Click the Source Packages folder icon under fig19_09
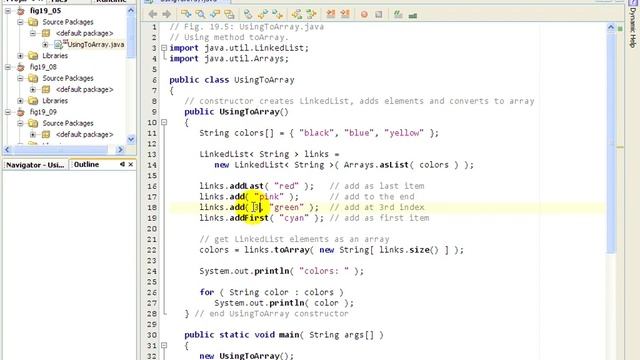640x360 pixels. pyautogui.click(x=33, y=123)
